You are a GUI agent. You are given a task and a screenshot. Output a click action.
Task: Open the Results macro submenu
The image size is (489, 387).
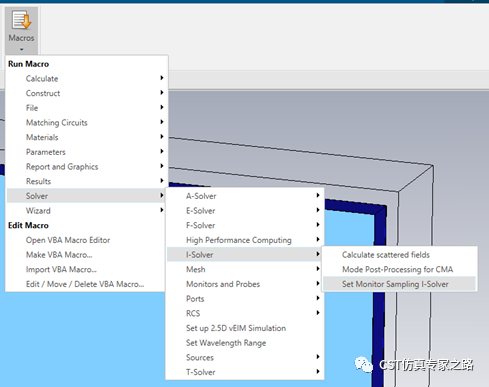pyautogui.click(x=86, y=181)
